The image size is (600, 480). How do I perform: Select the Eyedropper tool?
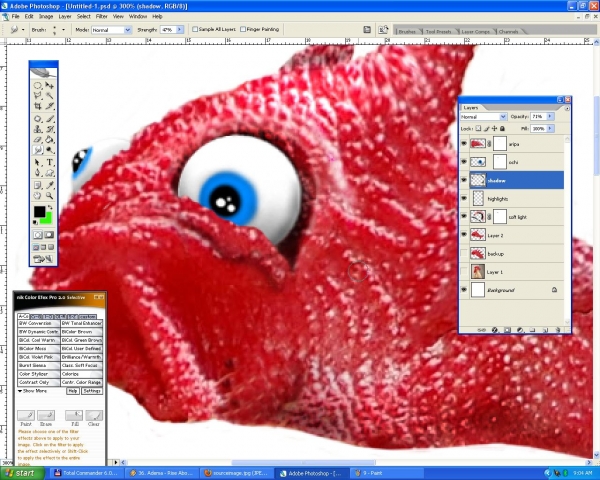click(x=50, y=185)
